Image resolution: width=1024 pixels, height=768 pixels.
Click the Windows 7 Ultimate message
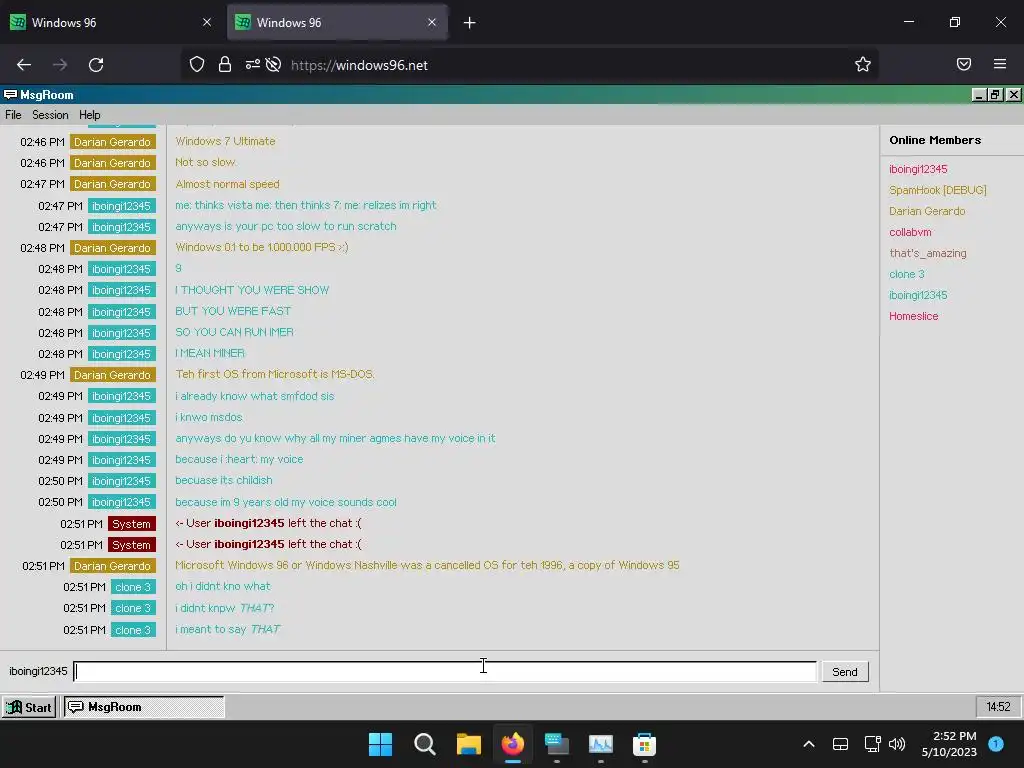pos(225,141)
